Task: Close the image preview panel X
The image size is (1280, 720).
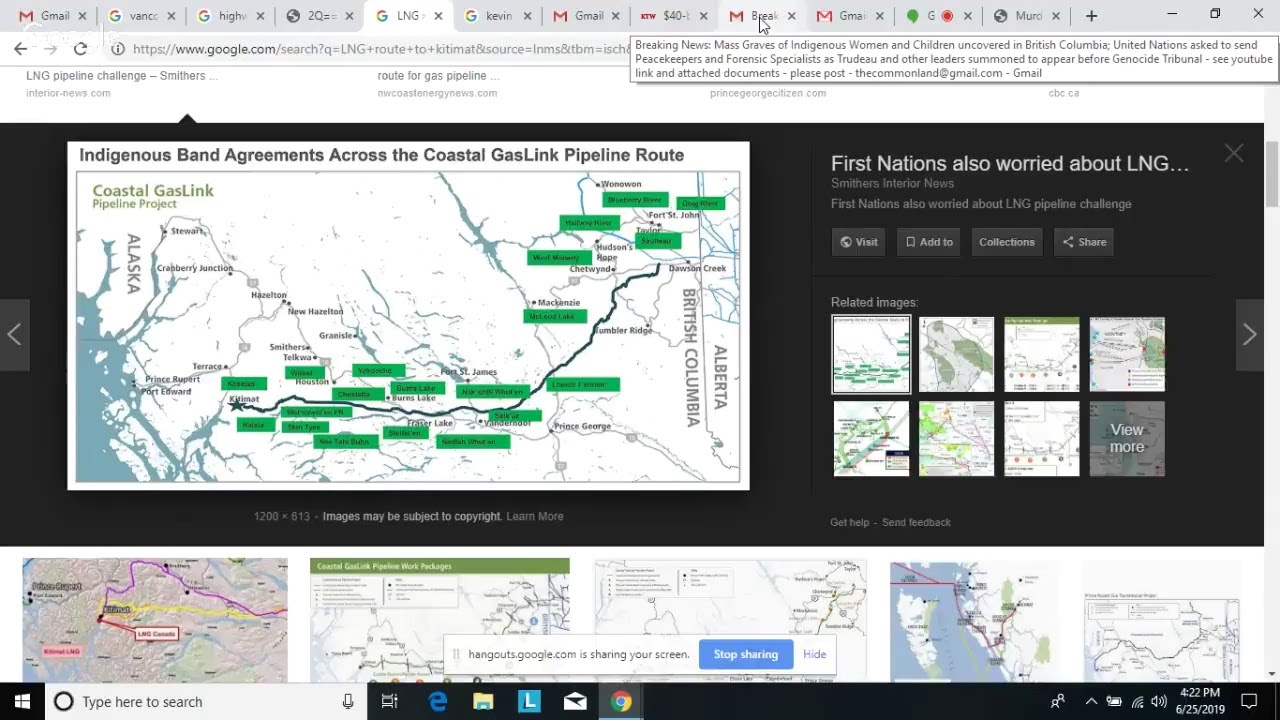Action: pos(1234,153)
